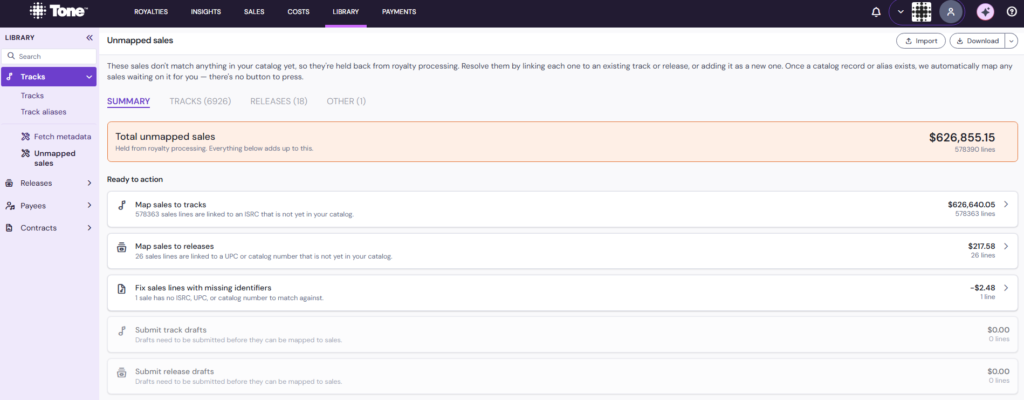The width and height of the screenshot is (1024, 400).
Task: Open the notifications bell
Action: click(876, 12)
